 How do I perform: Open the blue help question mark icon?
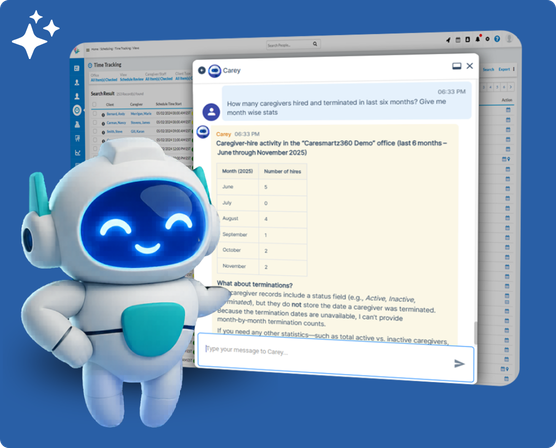(x=497, y=39)
